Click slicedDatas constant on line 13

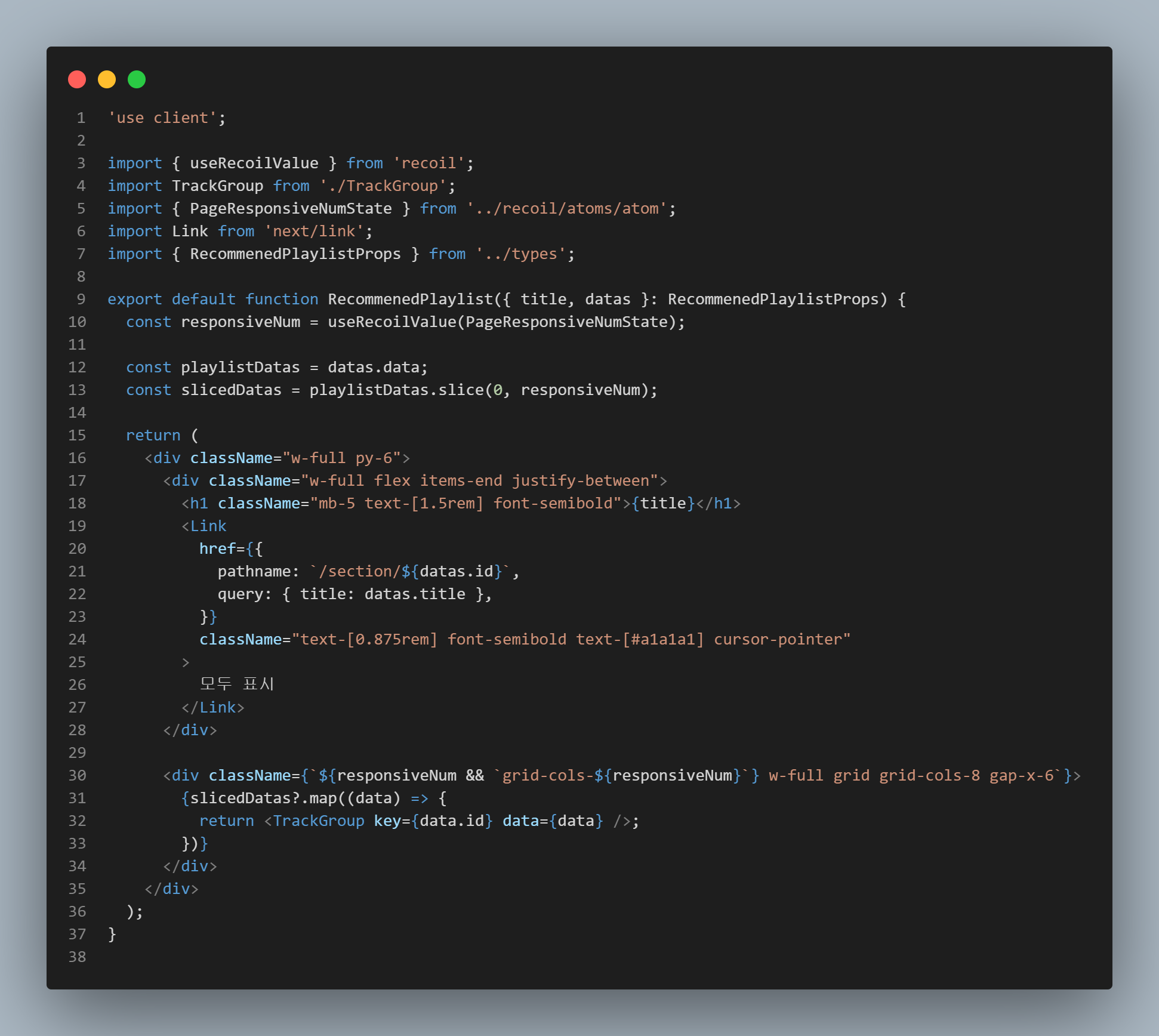231,390
